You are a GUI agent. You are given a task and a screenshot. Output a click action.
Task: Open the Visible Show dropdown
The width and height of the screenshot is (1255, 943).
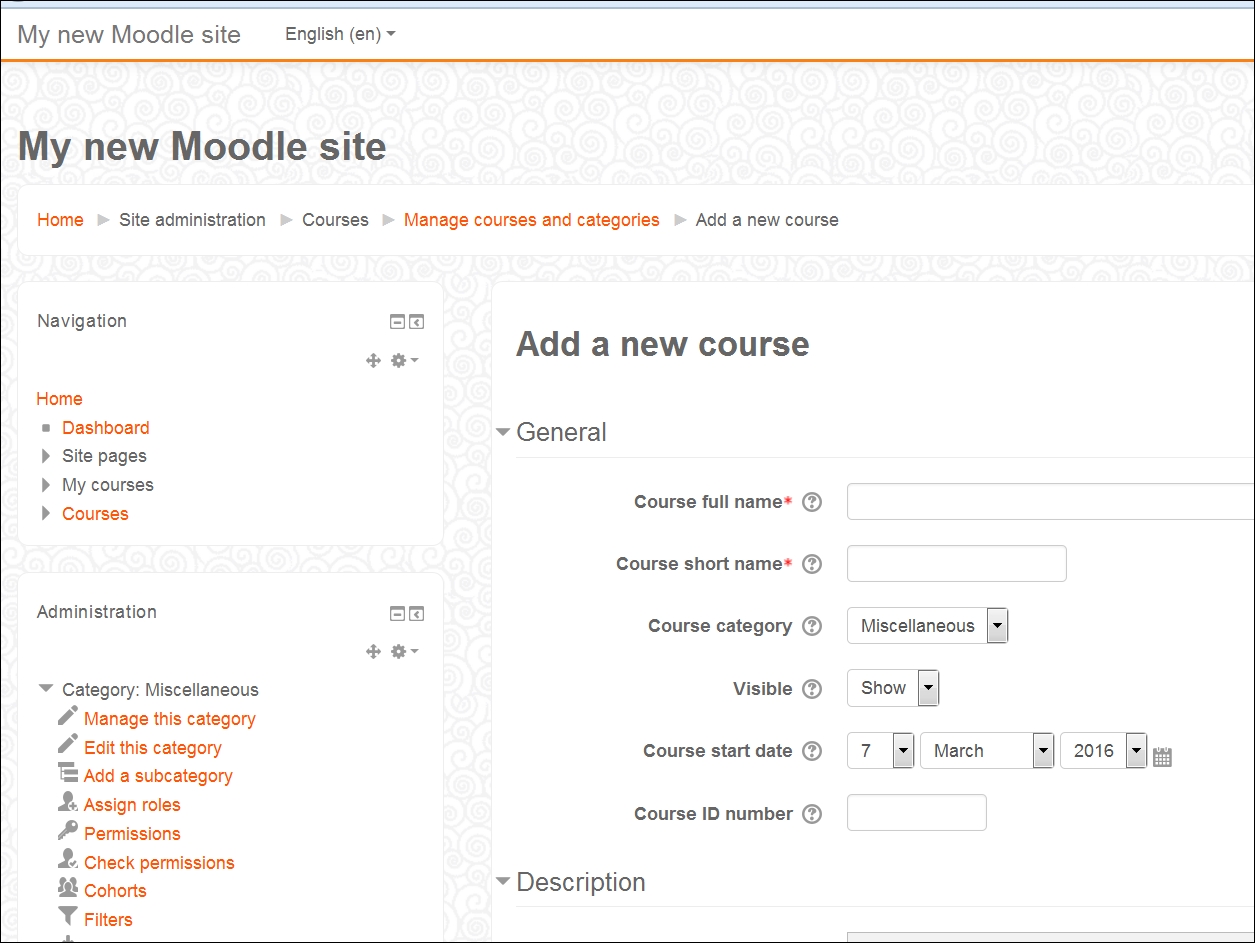pyautogui.click(x=893, y=688)
